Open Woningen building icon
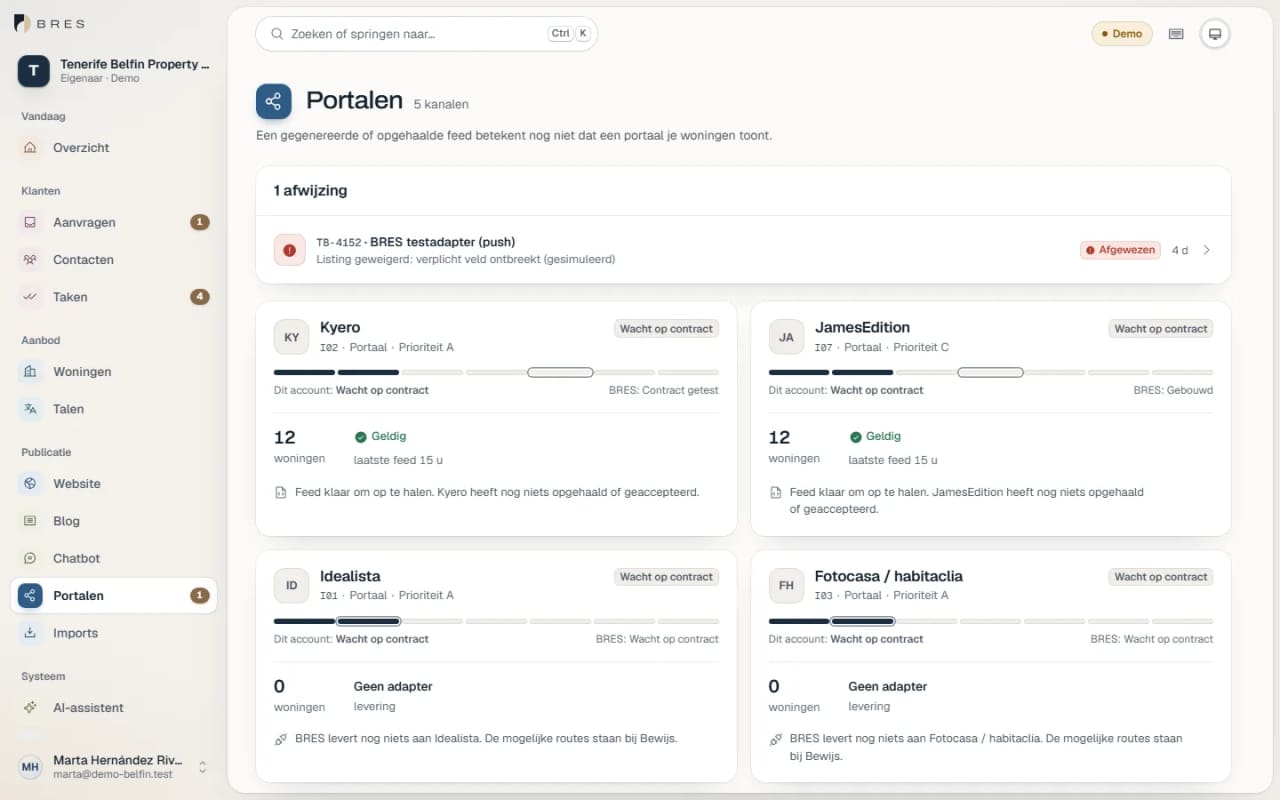 pyautogui.click(x=30, y=372)
